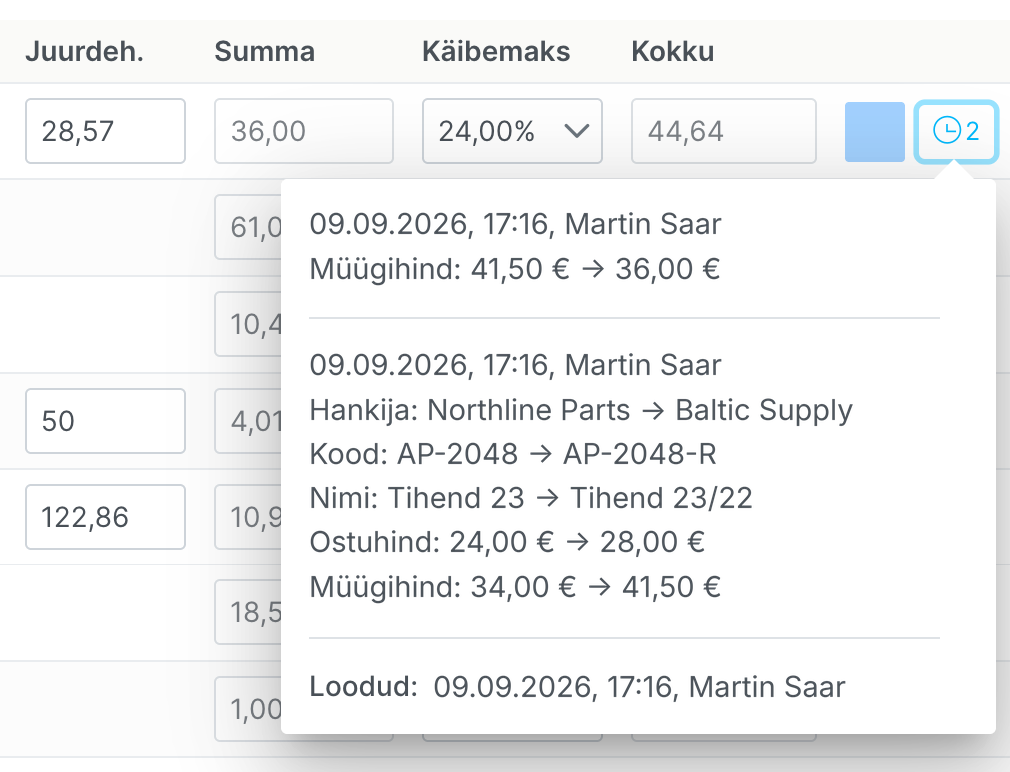Click the dropdown chevron next to 24,00%
The width and height of the screenshot is (1010, 772).
576,131
